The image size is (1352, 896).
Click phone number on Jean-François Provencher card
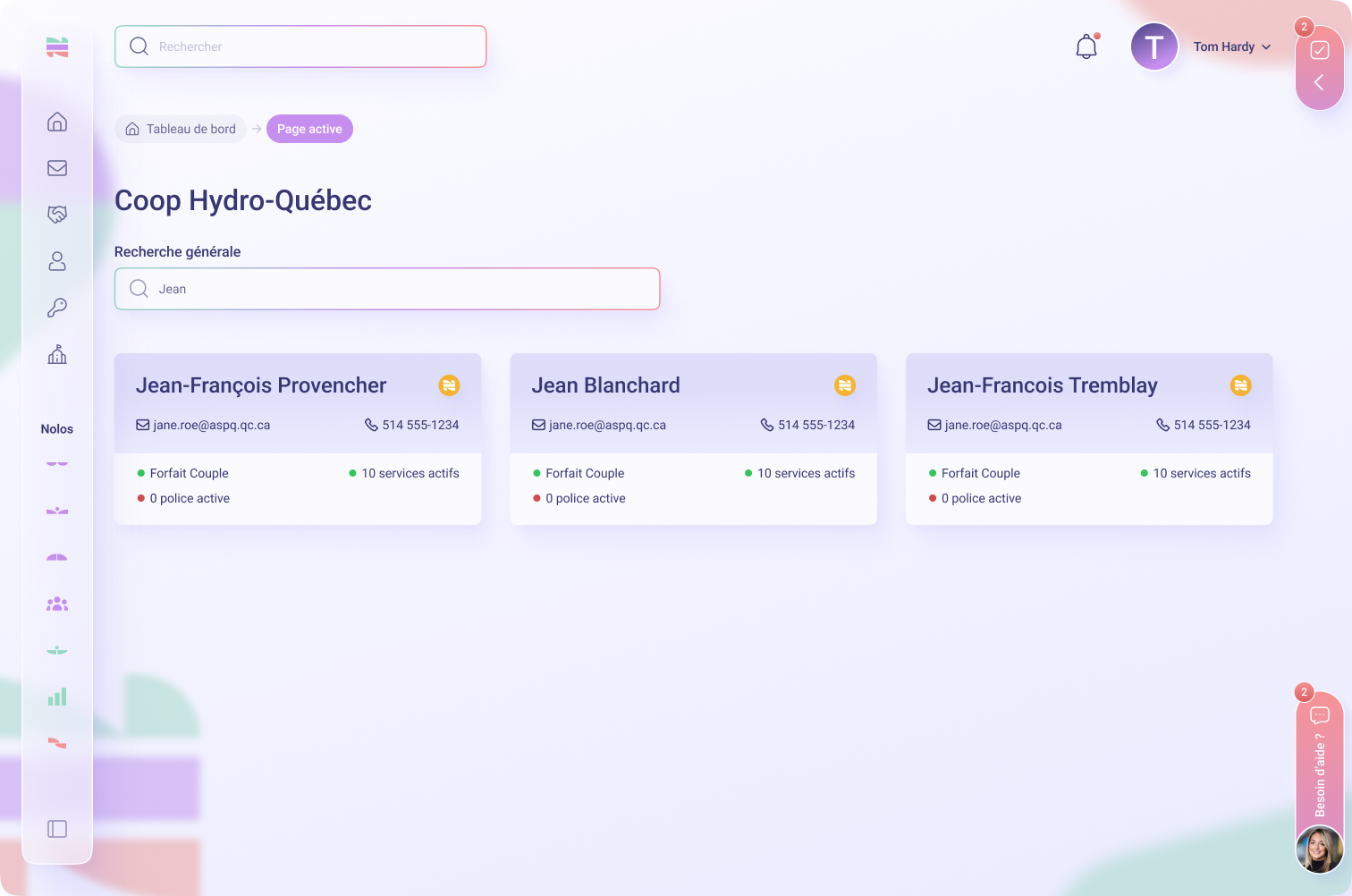(x=412, y=425)
